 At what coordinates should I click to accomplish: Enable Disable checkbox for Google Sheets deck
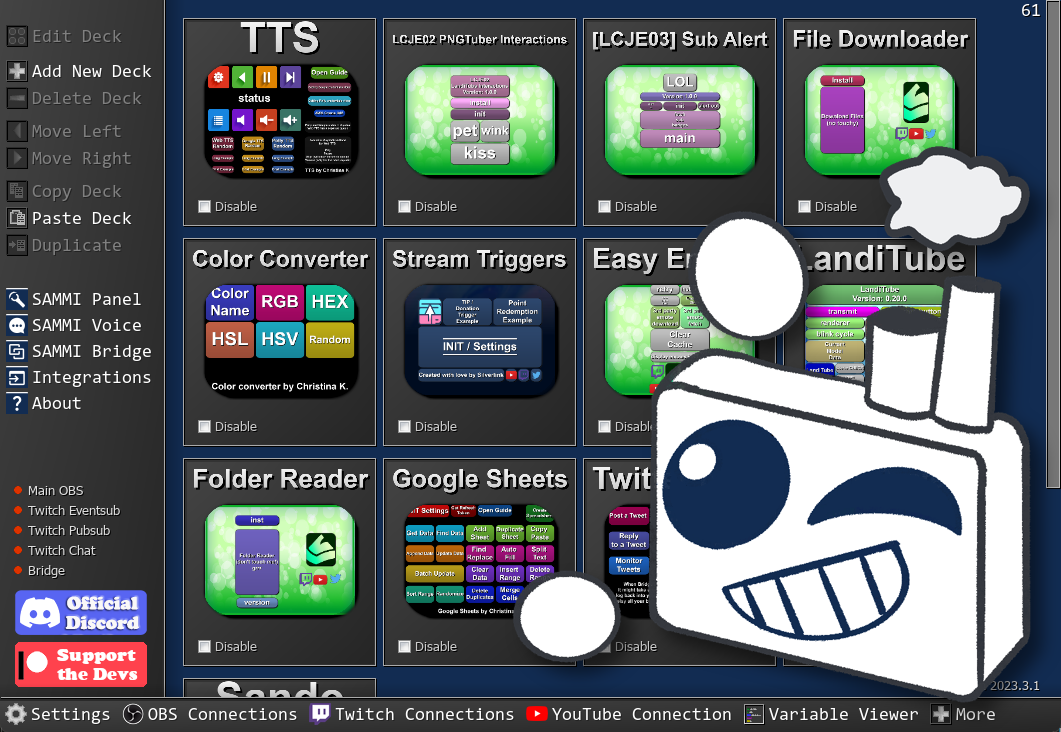coord(405,647)
